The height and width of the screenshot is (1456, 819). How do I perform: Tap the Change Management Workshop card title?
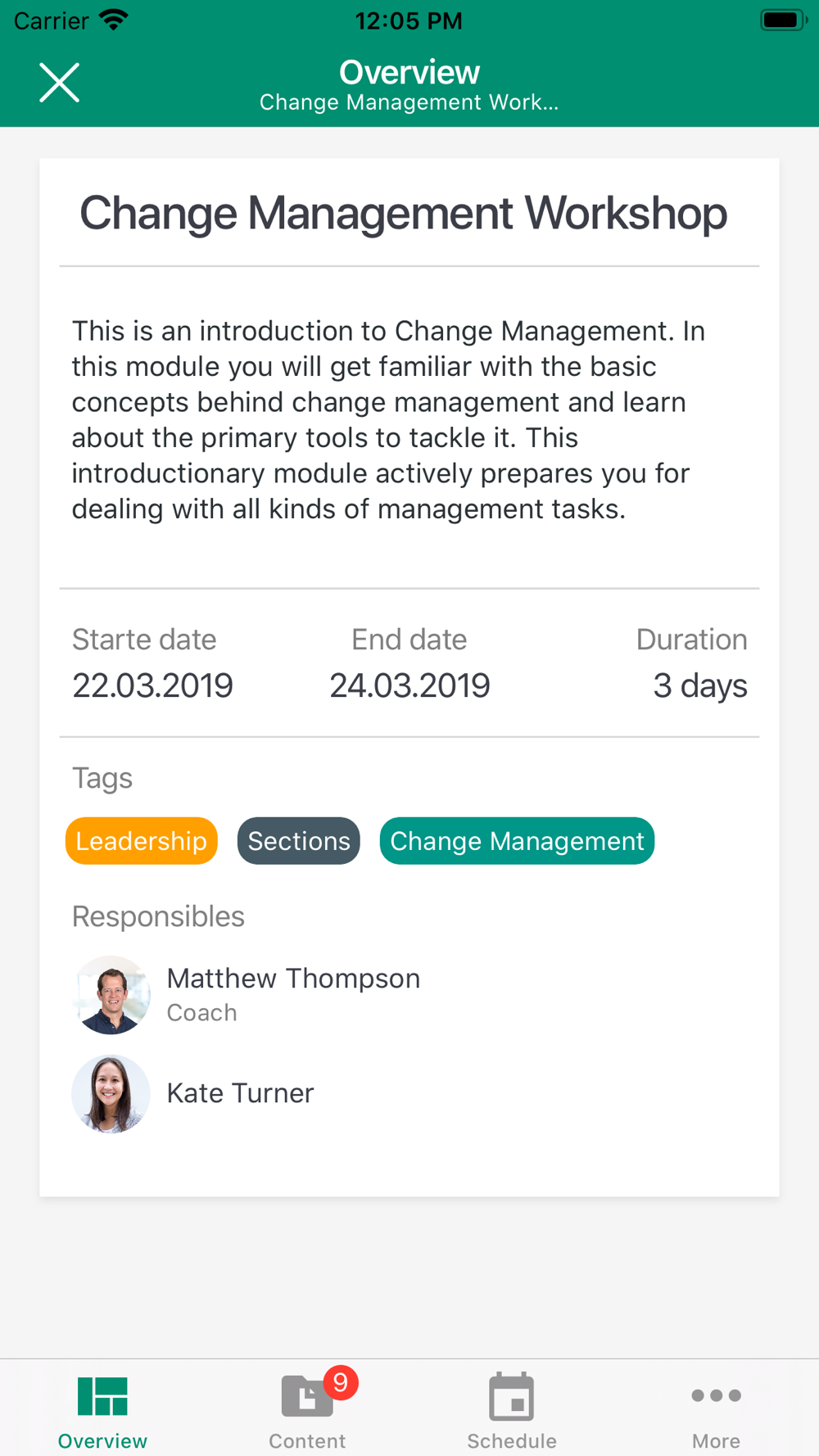pos(404,214)
